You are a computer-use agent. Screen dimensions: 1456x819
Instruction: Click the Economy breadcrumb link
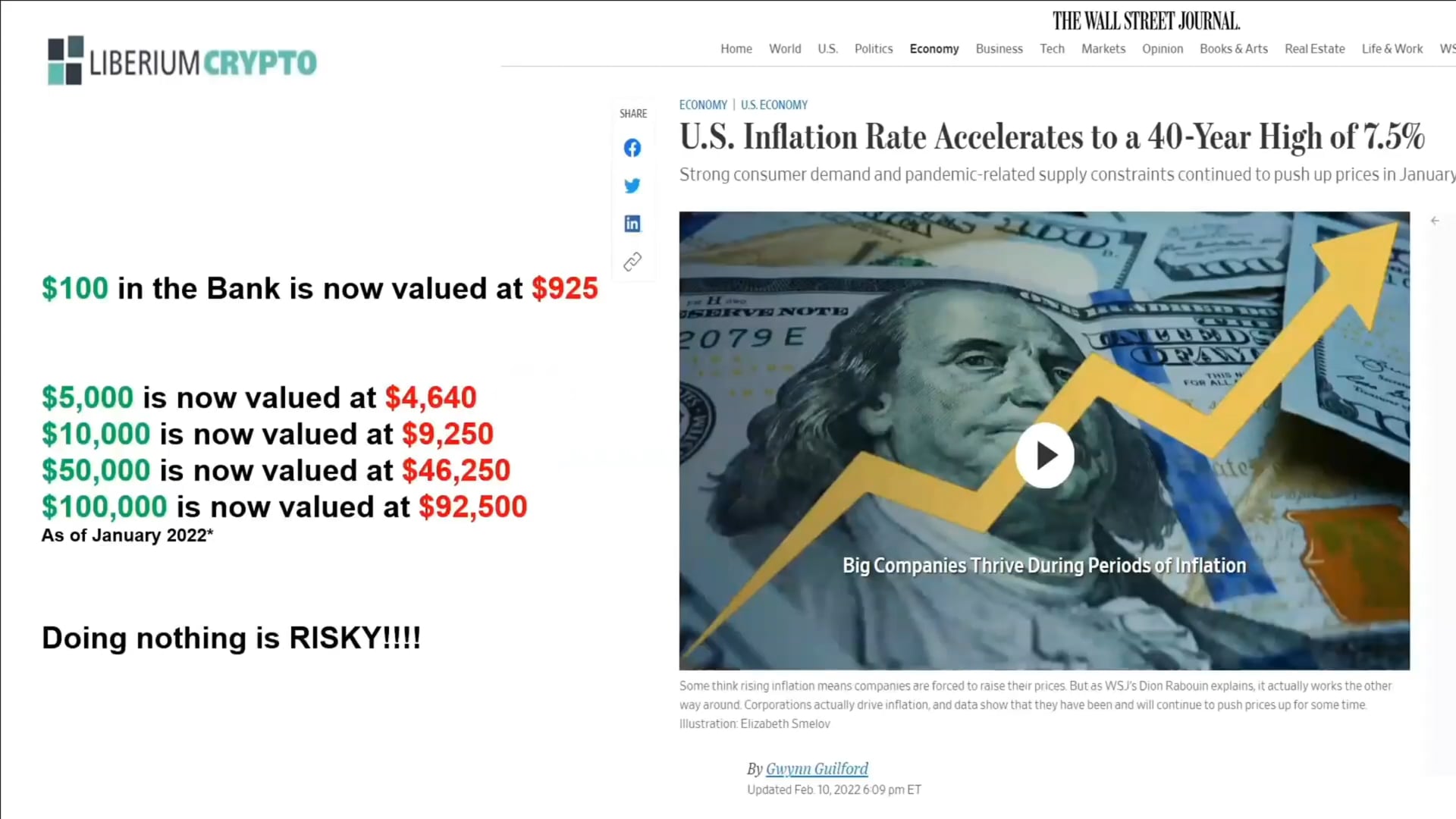[703, 105]
